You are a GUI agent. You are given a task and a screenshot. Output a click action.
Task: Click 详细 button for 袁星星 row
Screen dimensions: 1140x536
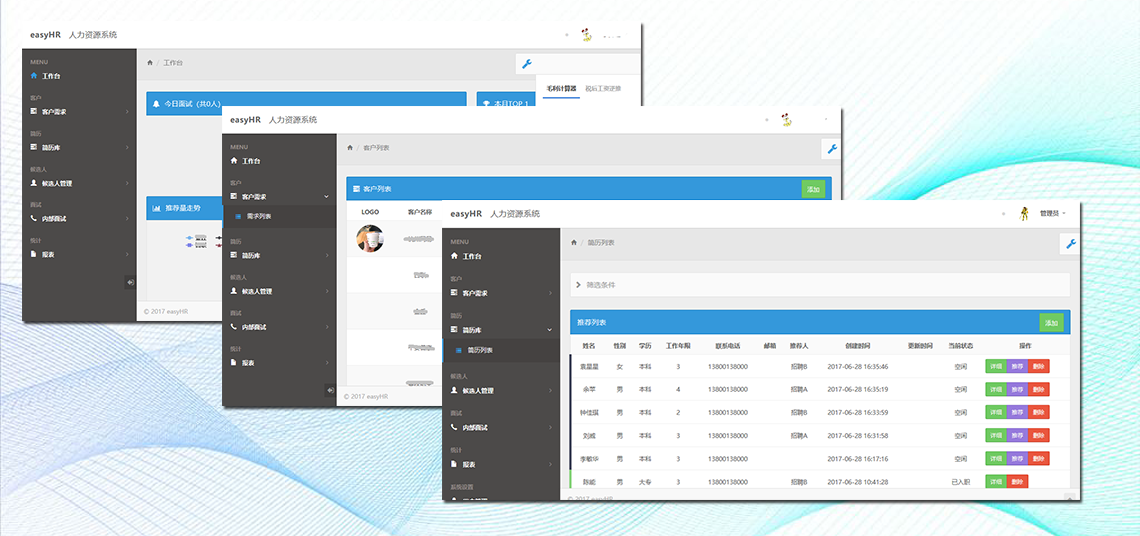point(996,367)
